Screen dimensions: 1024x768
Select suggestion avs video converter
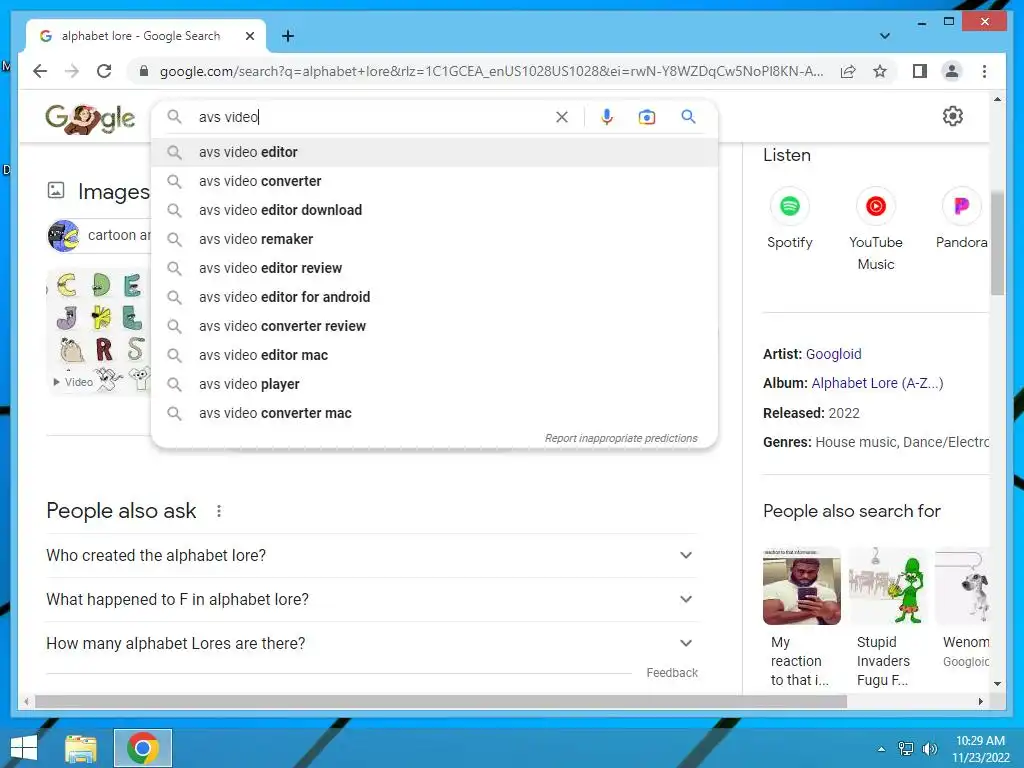(x=434, y=181)
